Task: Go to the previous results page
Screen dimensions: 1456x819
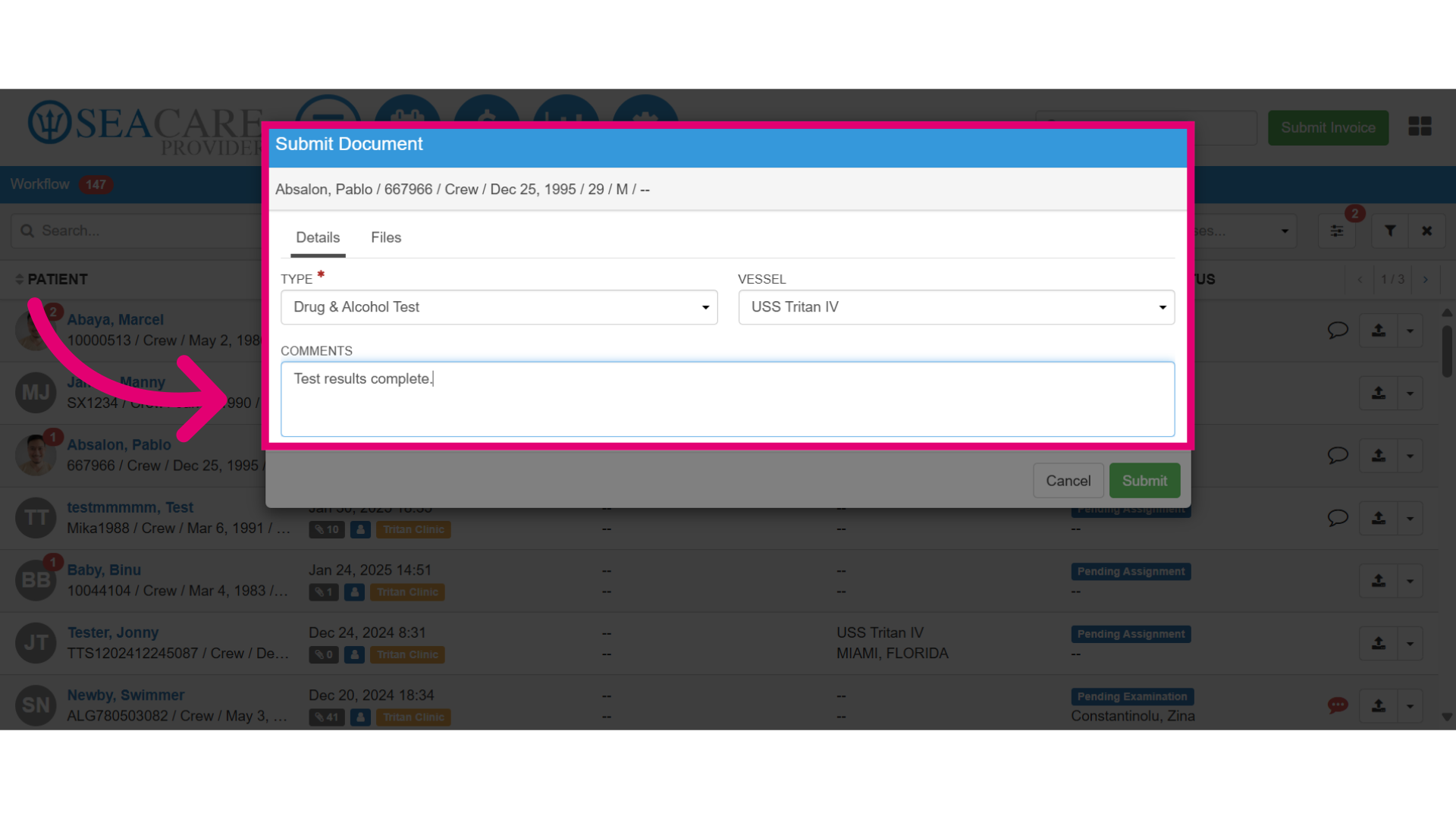Action: point(1360,280)
